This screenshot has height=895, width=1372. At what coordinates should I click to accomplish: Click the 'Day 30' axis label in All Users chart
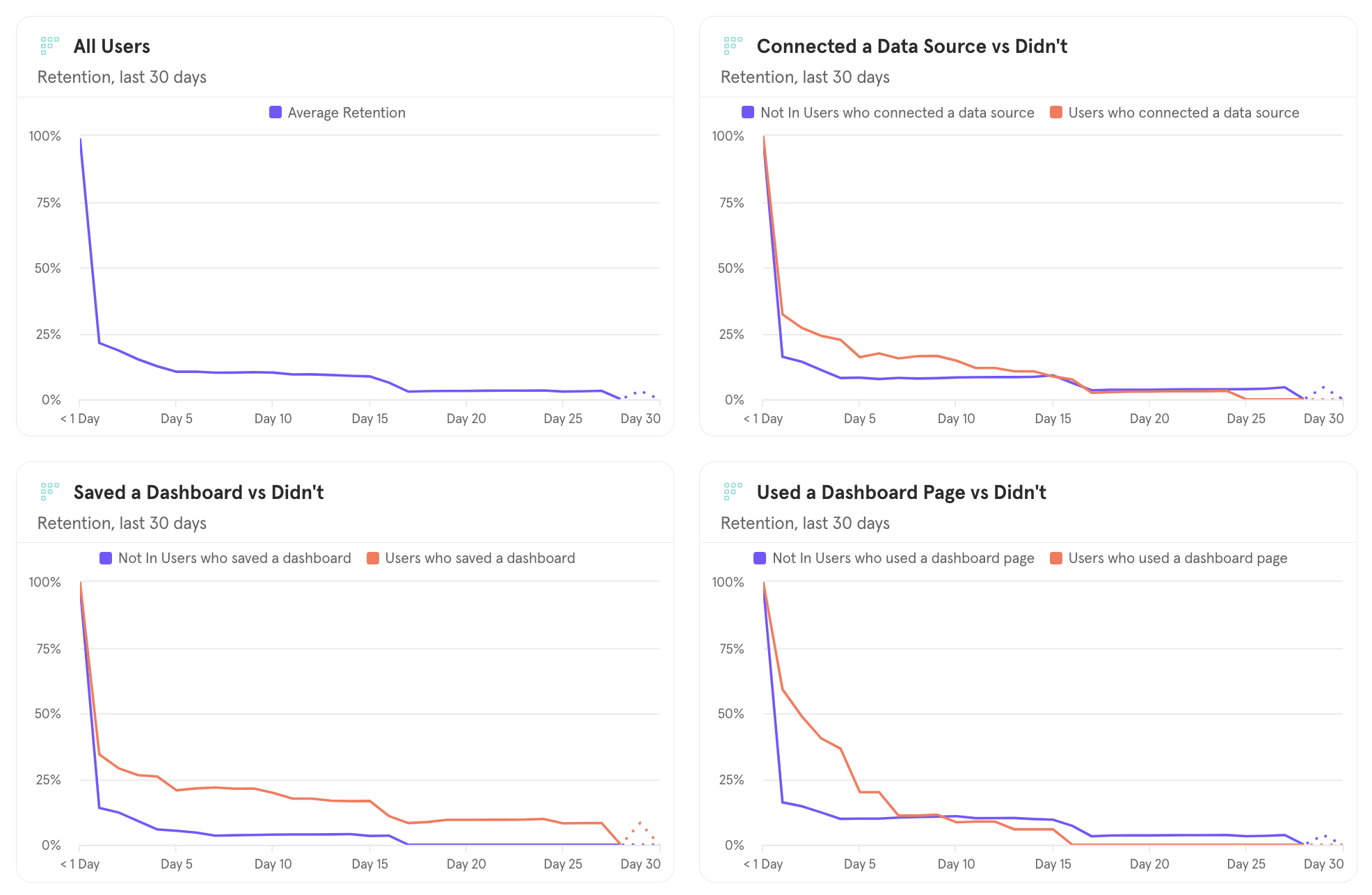pyautogui.click(x=640, y=418)
